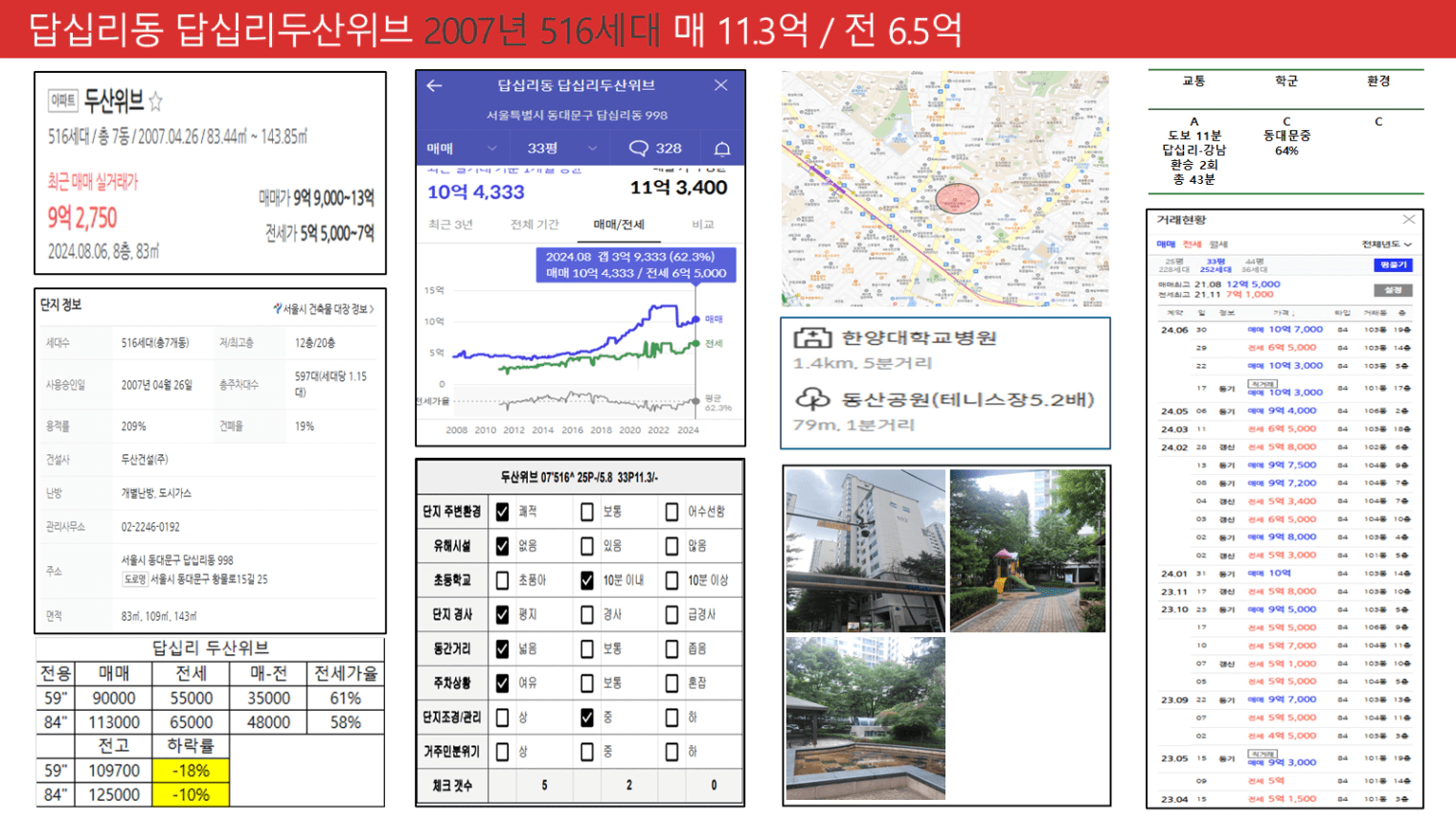The image size is (1456, 819).
Task: Check 급경사 for 단지 경사
Action: tap(672, 614)
